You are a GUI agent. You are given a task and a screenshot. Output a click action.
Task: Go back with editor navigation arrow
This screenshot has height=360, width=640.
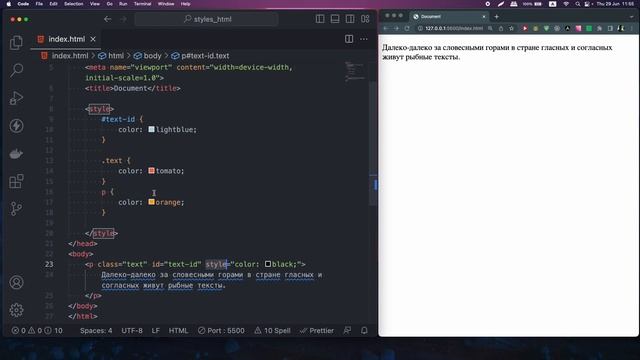107,19
